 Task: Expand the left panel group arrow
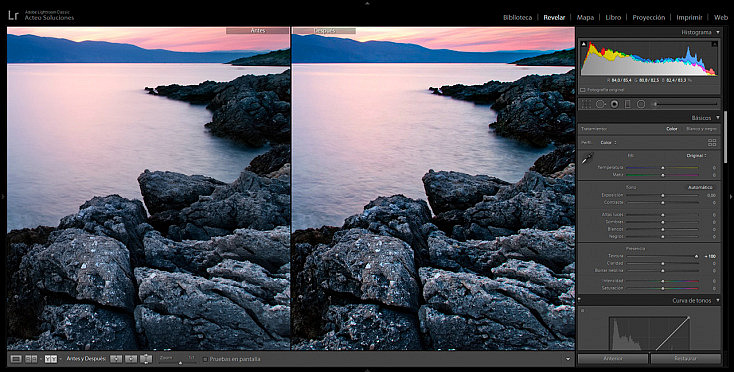click(3, 197)
